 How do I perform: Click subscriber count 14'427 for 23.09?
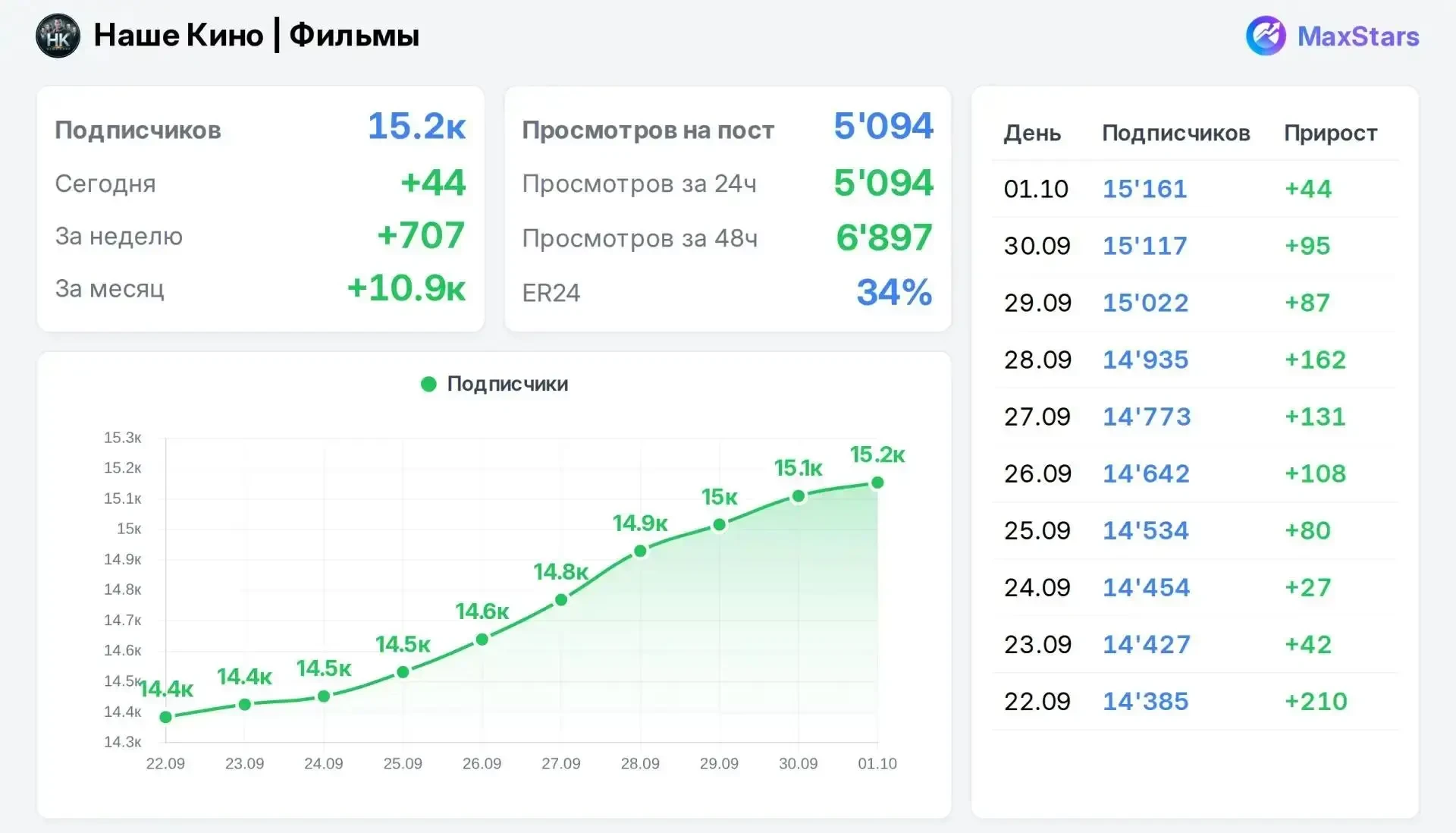[x=1146, y=643]
